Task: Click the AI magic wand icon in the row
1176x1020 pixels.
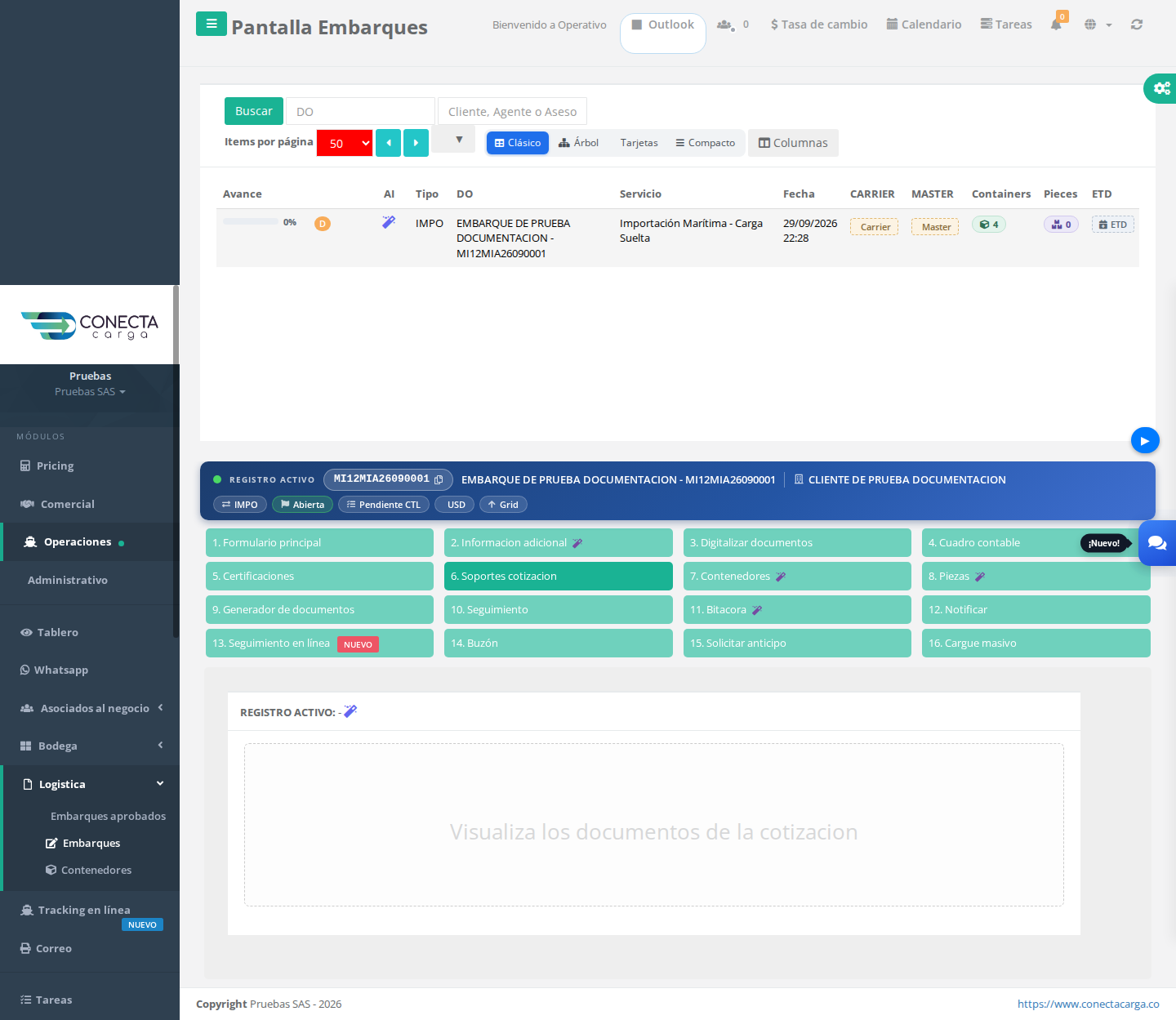Action: (389, 222)
